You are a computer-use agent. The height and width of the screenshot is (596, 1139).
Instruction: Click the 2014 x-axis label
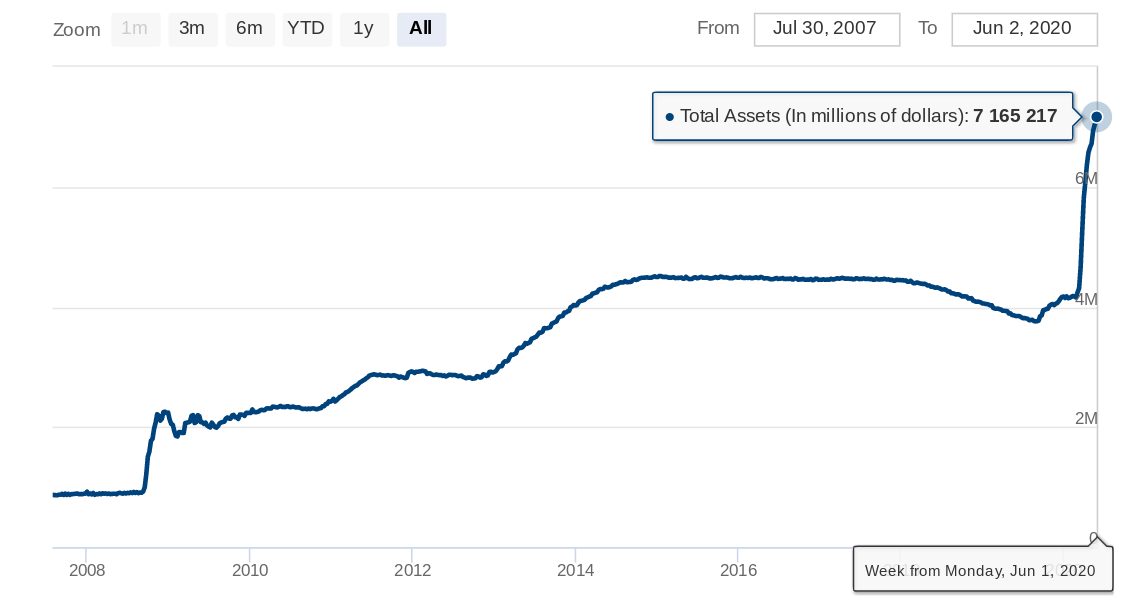[x=575, y=570]
